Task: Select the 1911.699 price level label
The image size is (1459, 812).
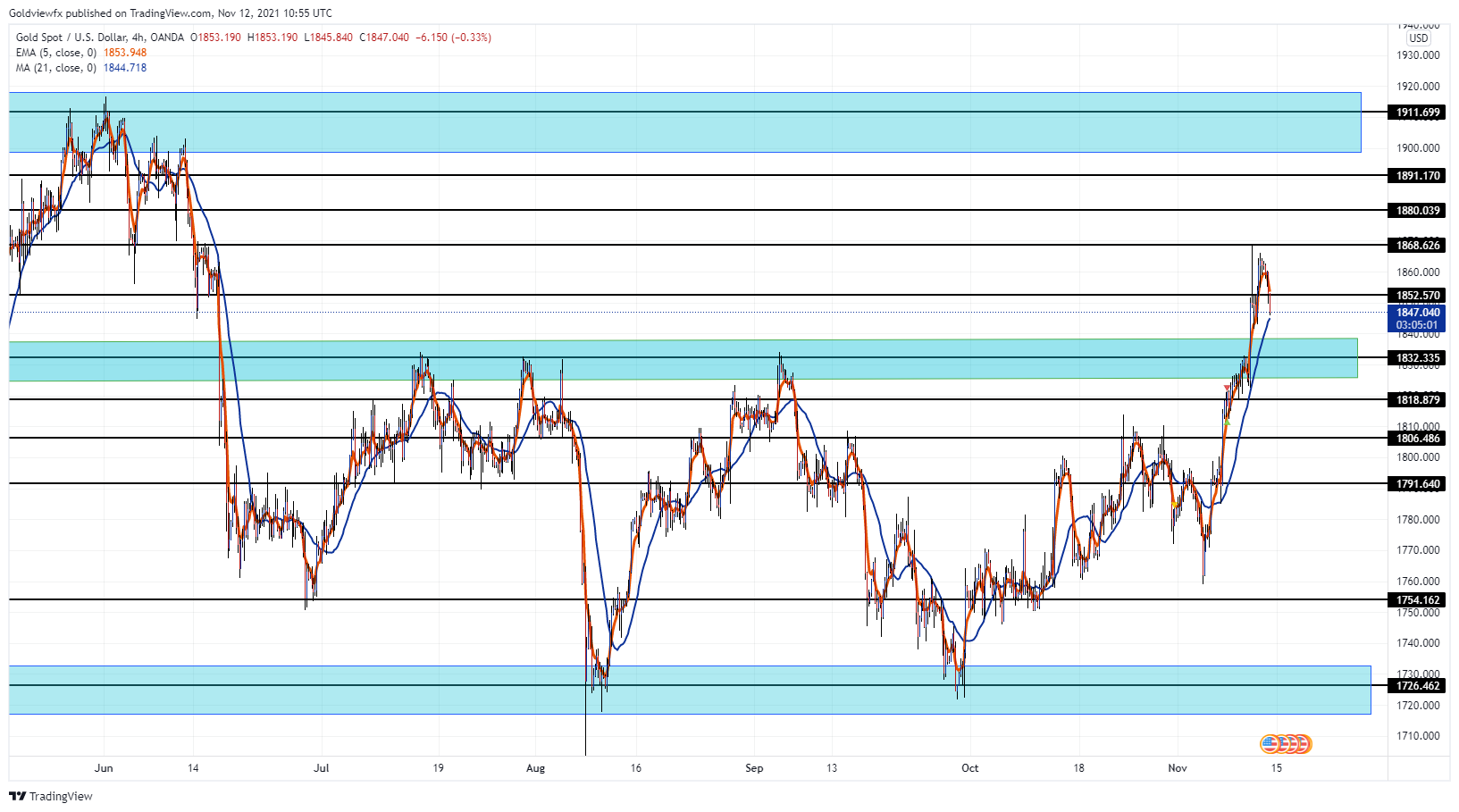Action: point(1417,113)
